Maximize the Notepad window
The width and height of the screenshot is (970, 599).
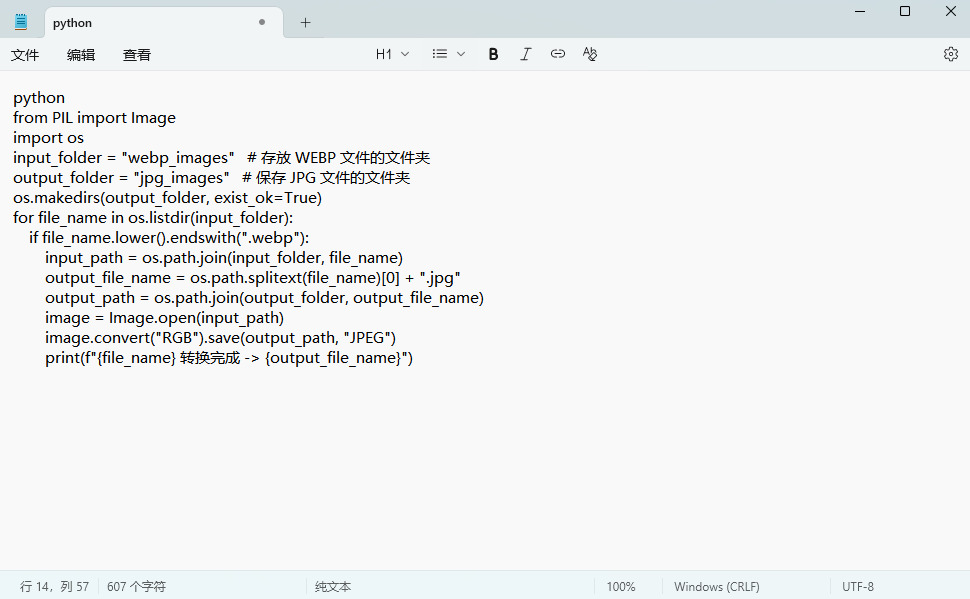(905, 11)
